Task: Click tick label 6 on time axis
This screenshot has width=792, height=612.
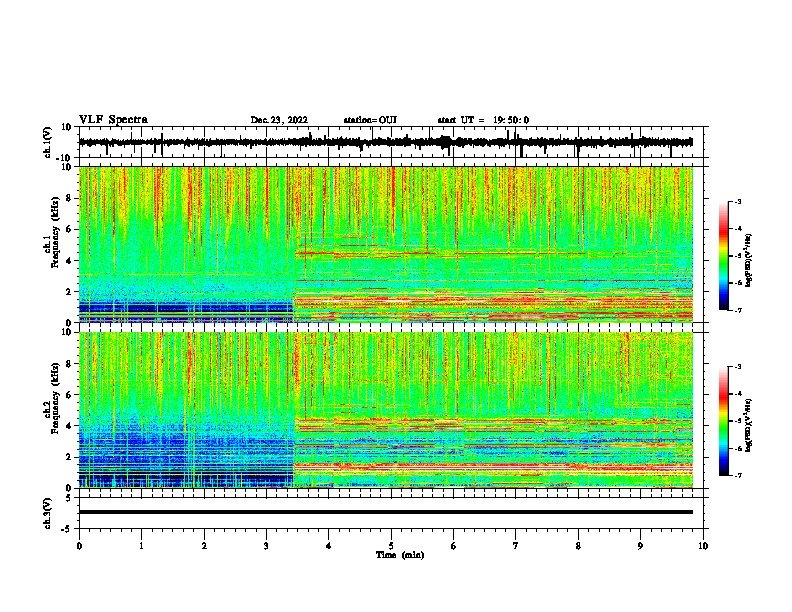Action: coord(454,546)
